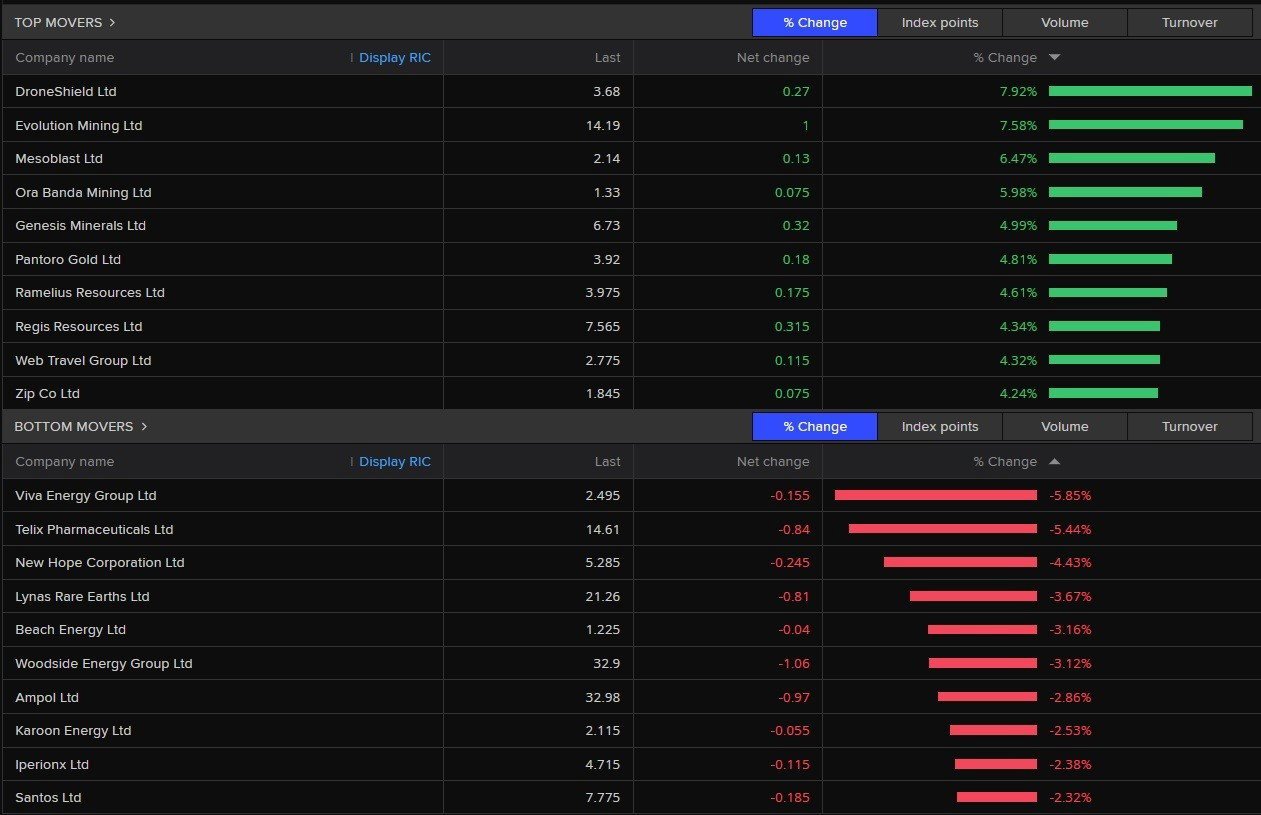Click Viva Energy's red percentage bar

pos(935,495)
